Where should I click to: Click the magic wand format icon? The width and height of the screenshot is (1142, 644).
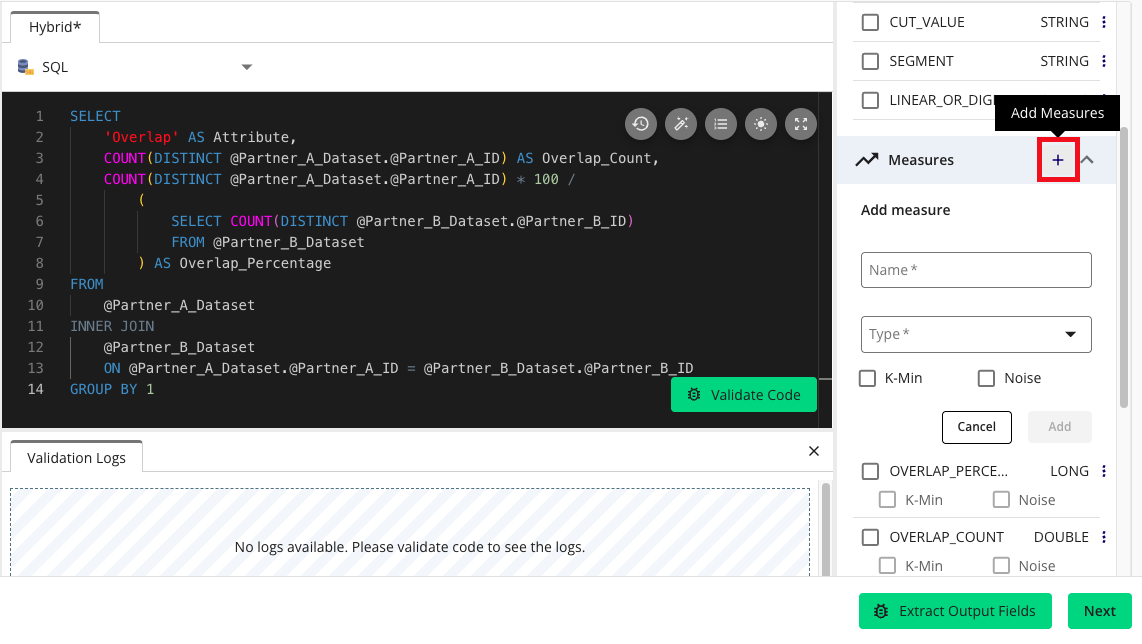pos(680,124)
